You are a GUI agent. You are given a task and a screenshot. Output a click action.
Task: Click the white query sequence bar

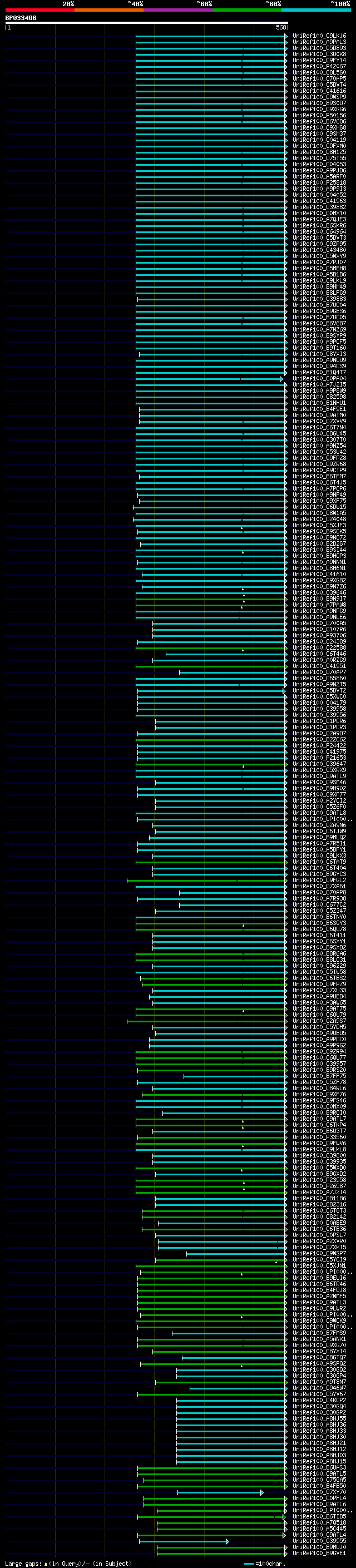coord(147,23)
